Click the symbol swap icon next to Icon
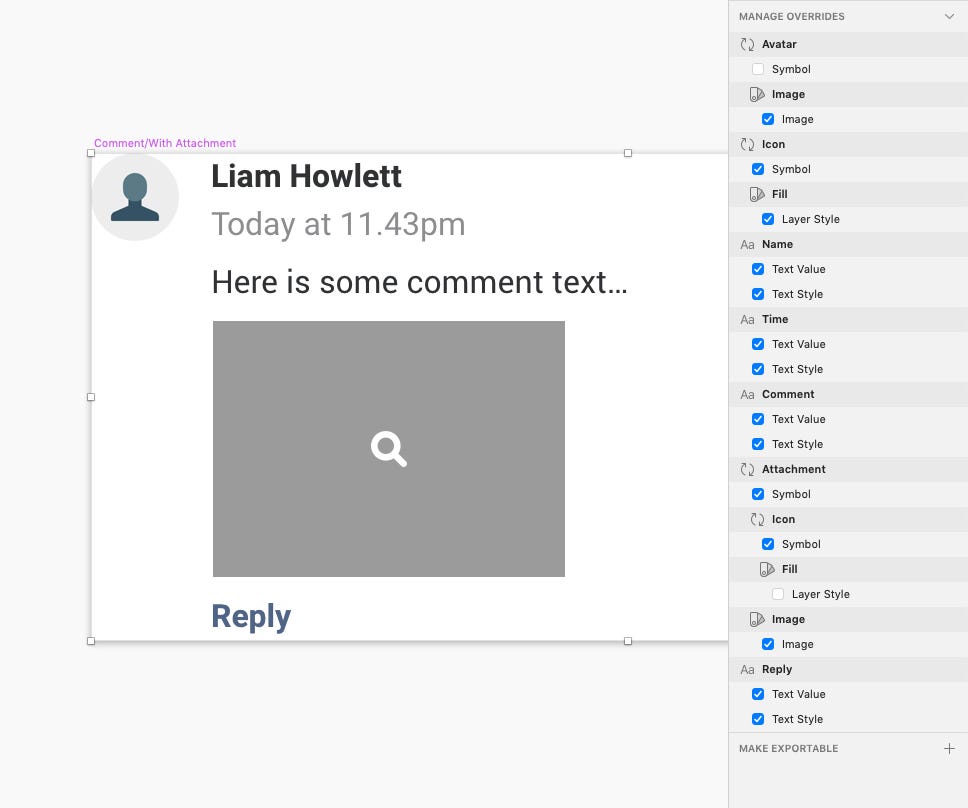This screenshot has width=968, height=808. [x=747, y=144]
